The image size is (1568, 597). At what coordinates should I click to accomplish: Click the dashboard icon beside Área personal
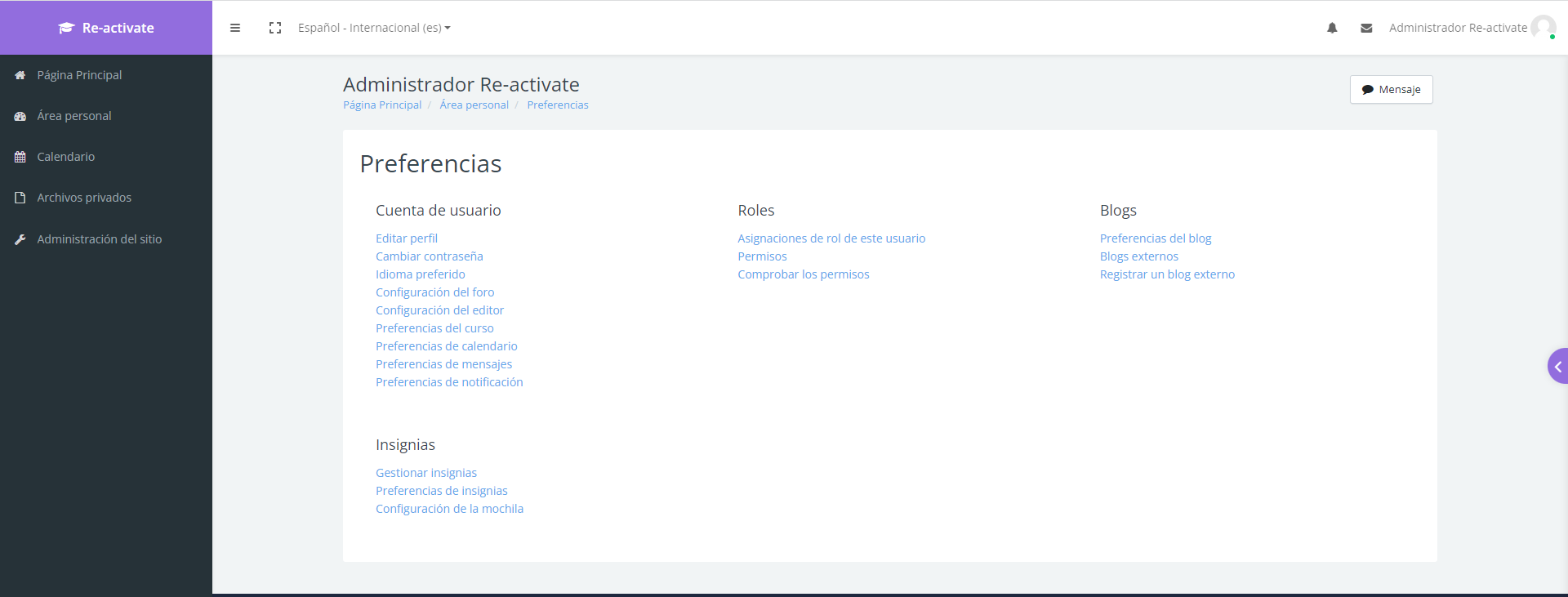point(20,116)
